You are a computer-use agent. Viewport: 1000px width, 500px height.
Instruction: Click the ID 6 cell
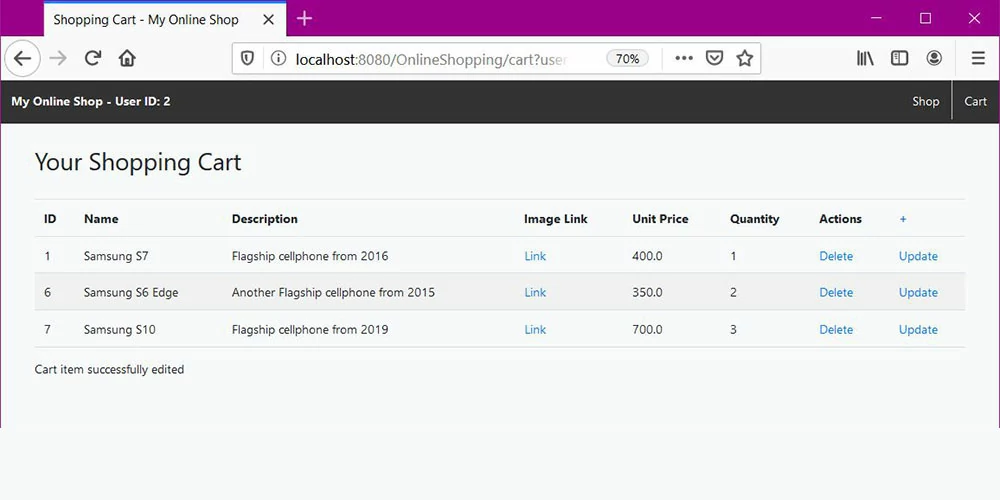[x=47, y=293]
